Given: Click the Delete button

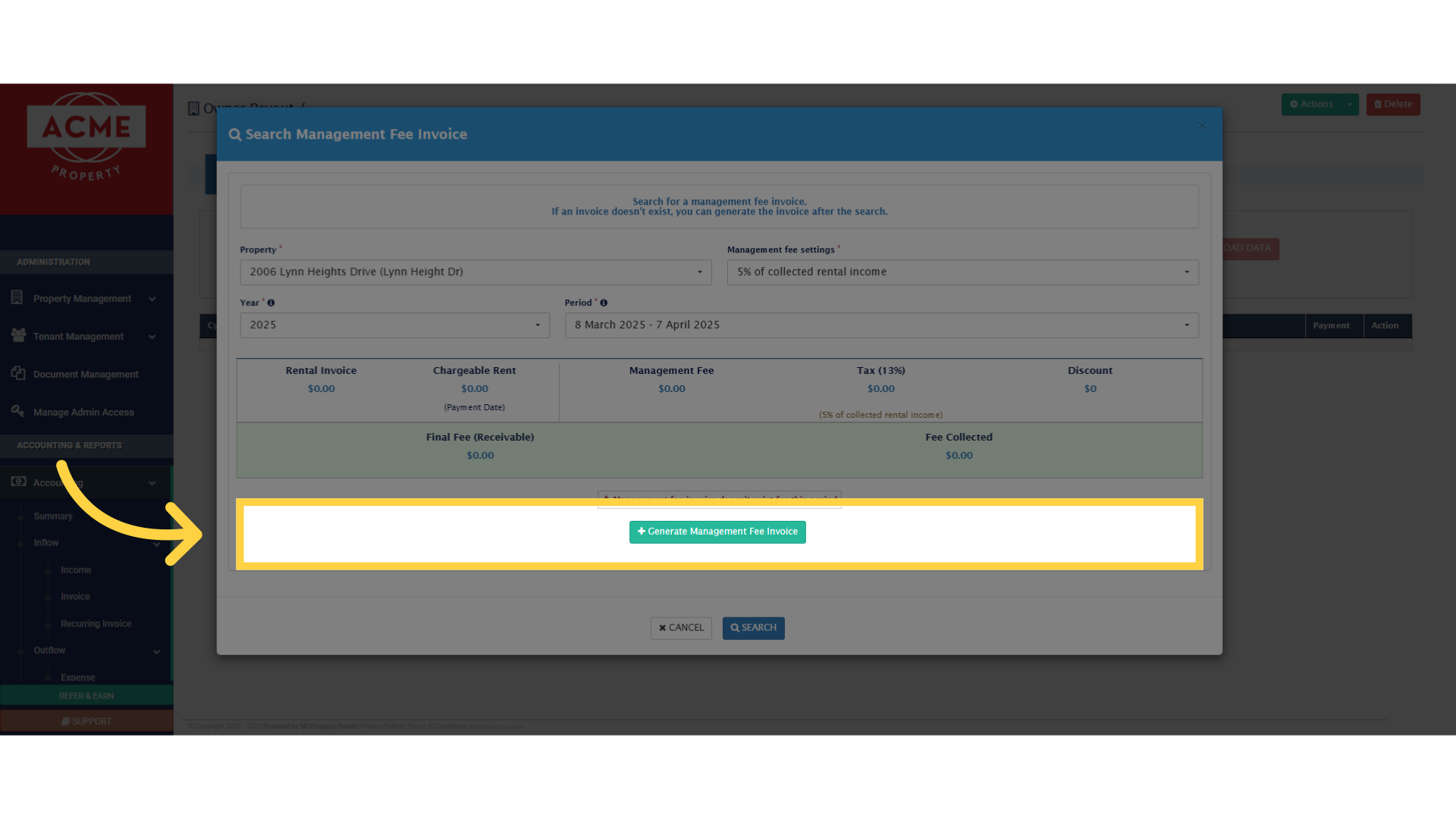Looking at the screenshot, I should point(1393,105).
